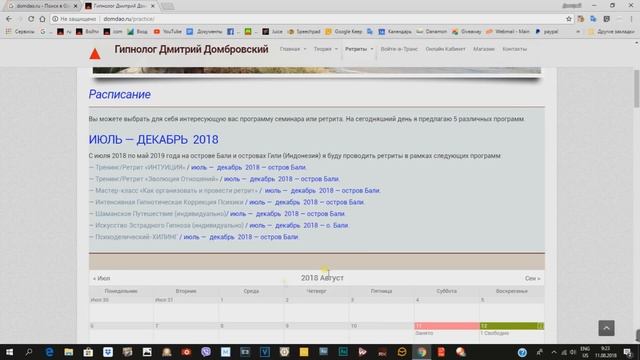Go to the previous month Июл
Viewport: 640px width, 360px height.
click(x=101, y=278)
